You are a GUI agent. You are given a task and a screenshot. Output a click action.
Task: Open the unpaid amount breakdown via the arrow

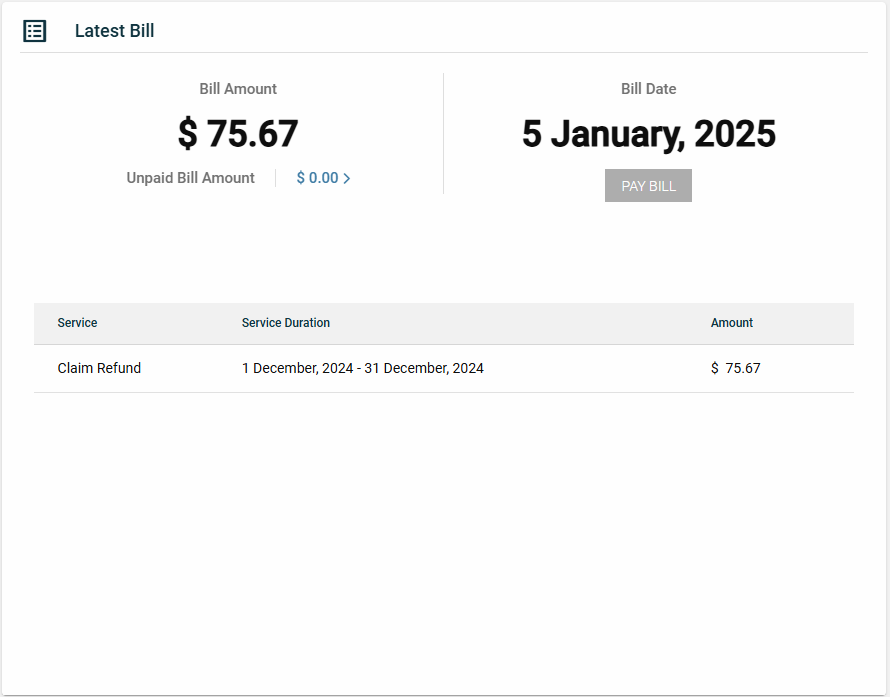[347, 177]
